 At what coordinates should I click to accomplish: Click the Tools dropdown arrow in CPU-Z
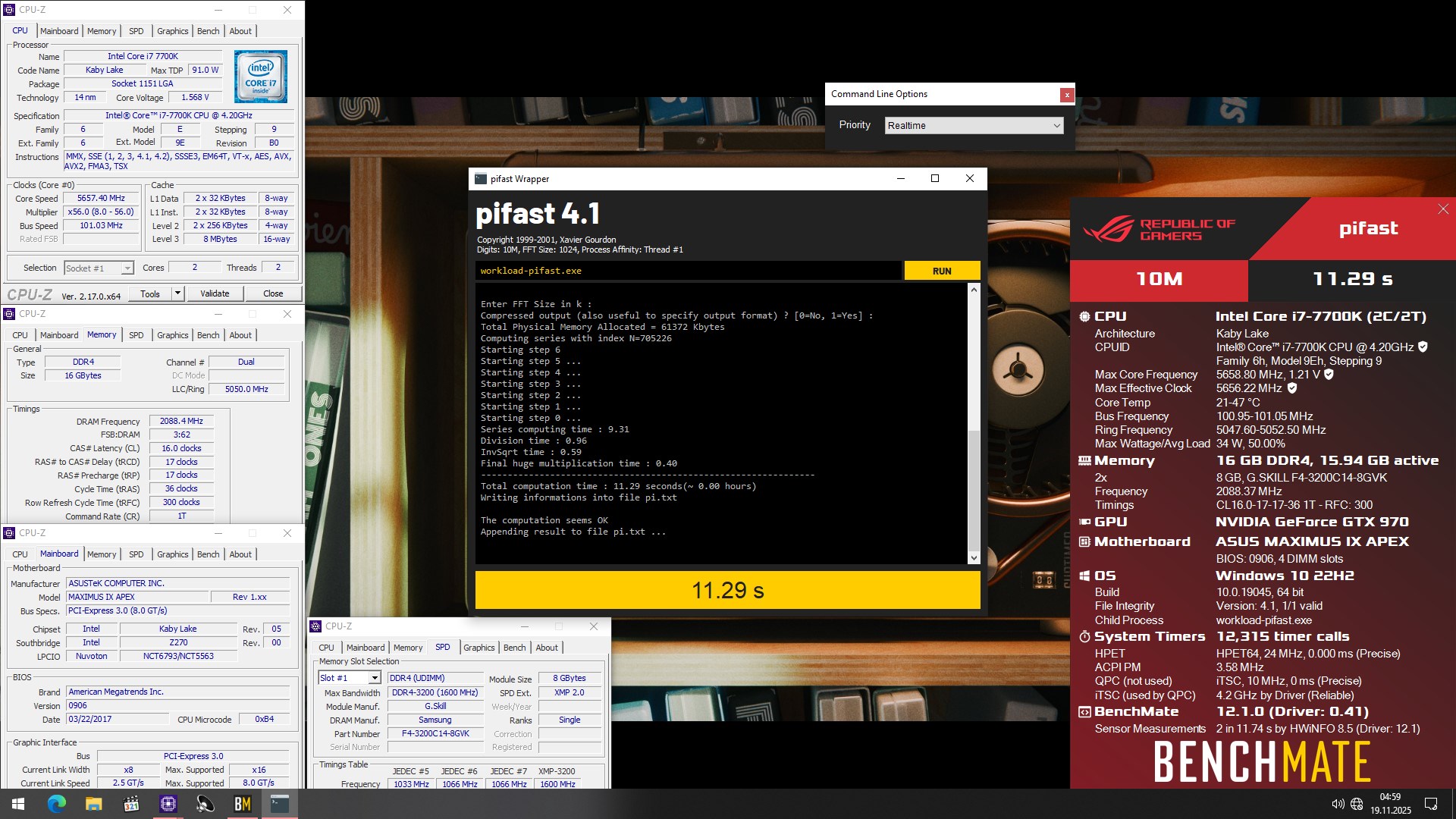pyautogui.click(x=177, y=293)
